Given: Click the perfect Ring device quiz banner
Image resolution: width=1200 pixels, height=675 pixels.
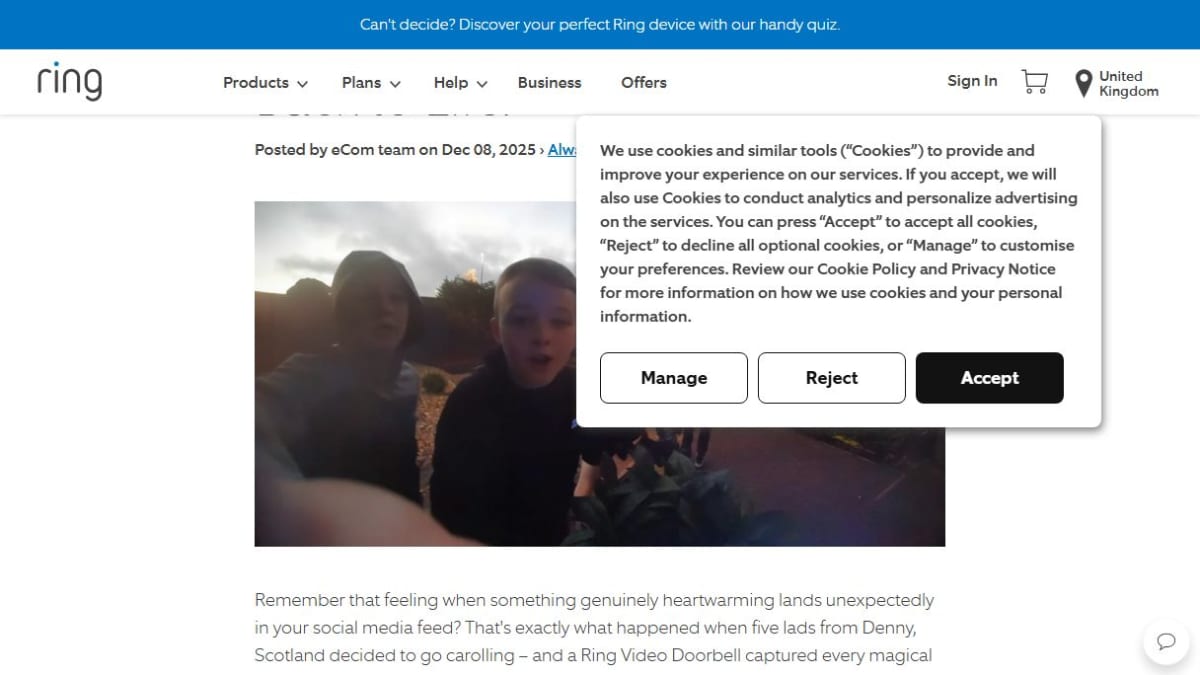Looking at the screenshot, I should tap(600, 24).
